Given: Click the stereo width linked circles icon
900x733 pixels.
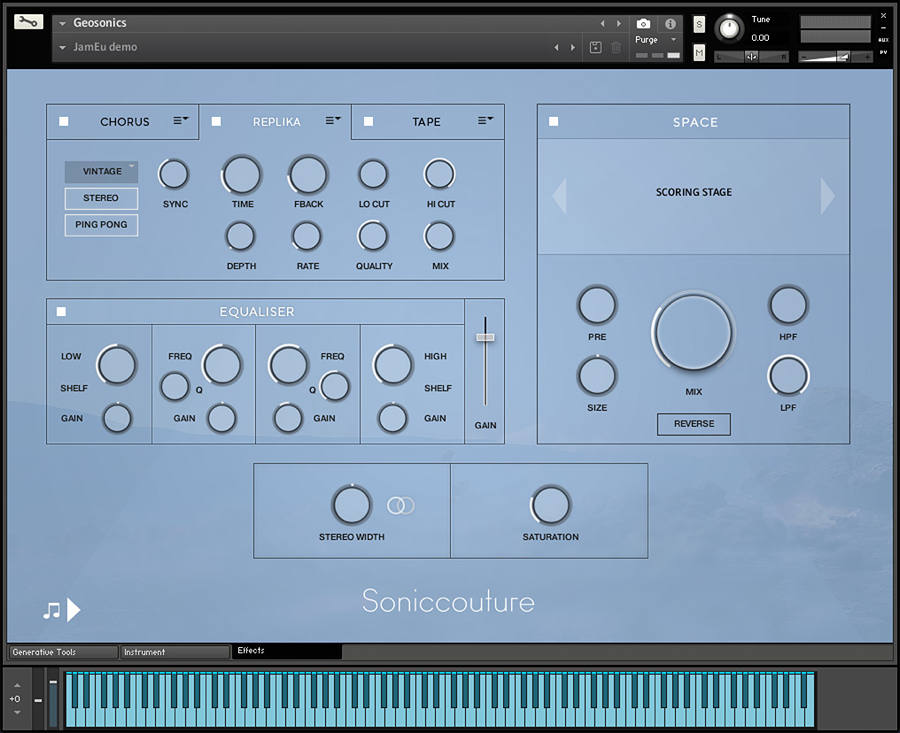Looking at the screenshot, I should point(400,506).
